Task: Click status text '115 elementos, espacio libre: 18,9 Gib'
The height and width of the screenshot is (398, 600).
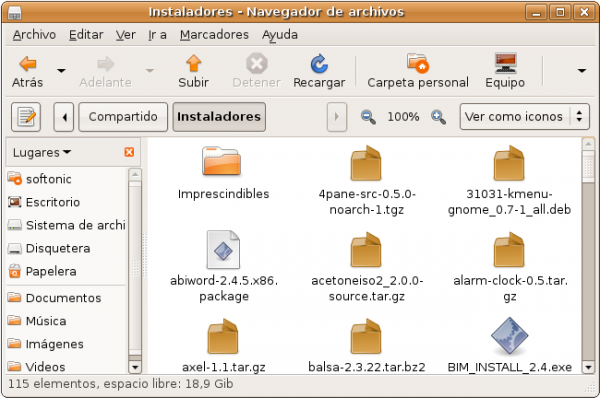Action: pyautogui.click(x=121, y=383)
